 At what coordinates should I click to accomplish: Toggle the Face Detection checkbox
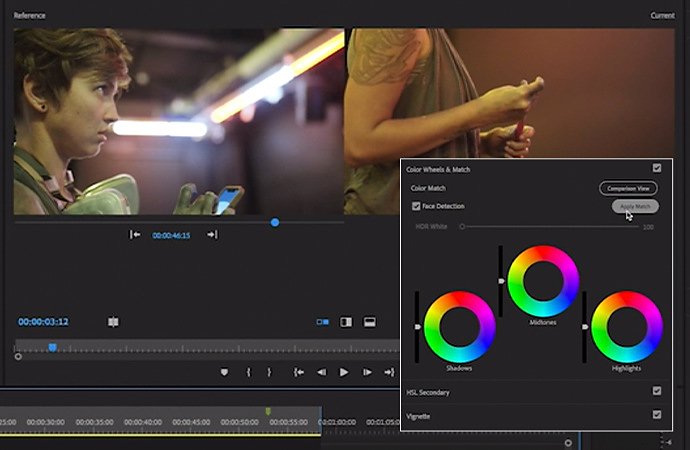[416, 206]
